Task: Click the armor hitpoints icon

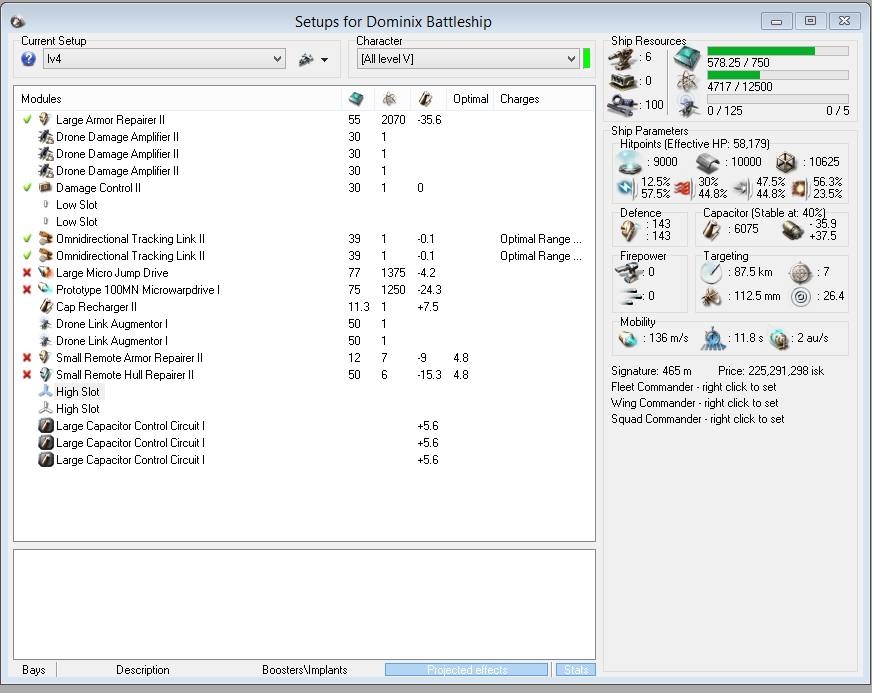Action: 708,162
